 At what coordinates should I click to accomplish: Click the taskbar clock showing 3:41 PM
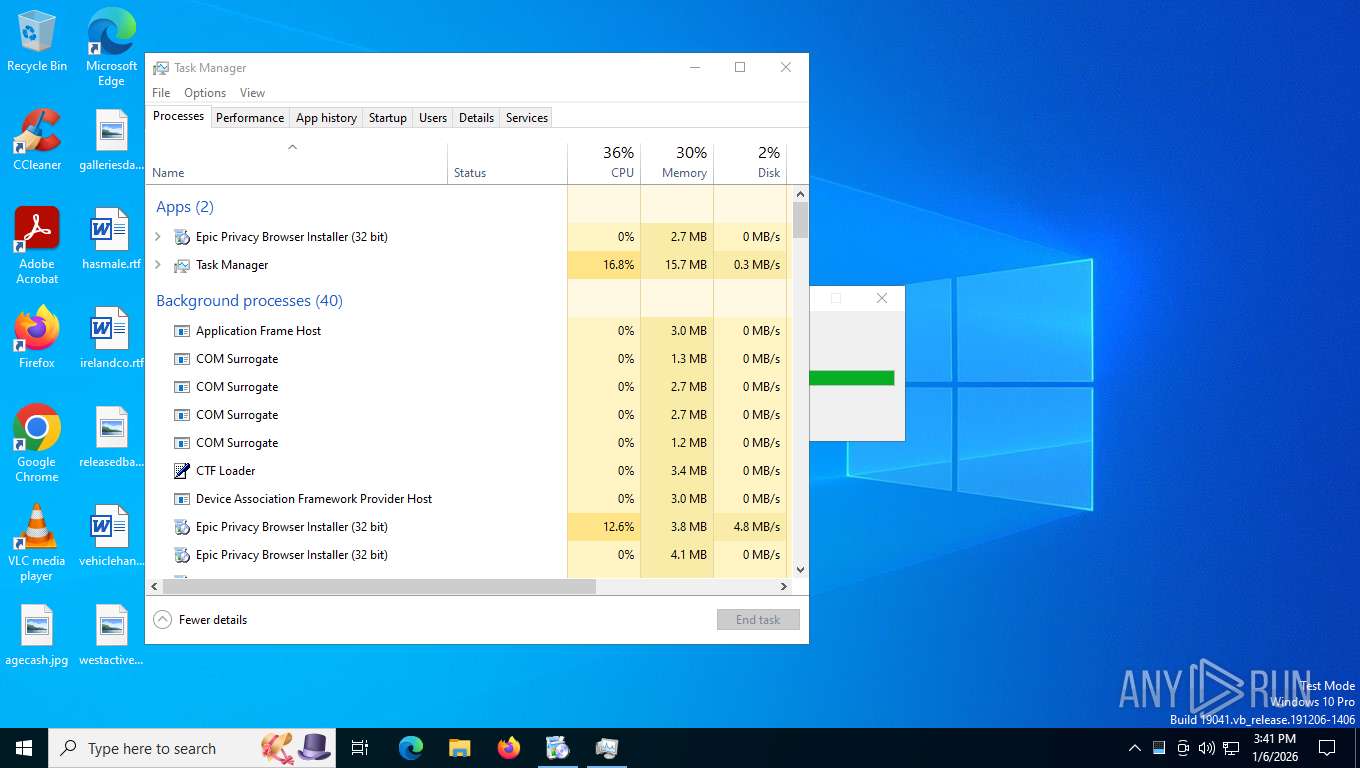(x=1274, y=748)
